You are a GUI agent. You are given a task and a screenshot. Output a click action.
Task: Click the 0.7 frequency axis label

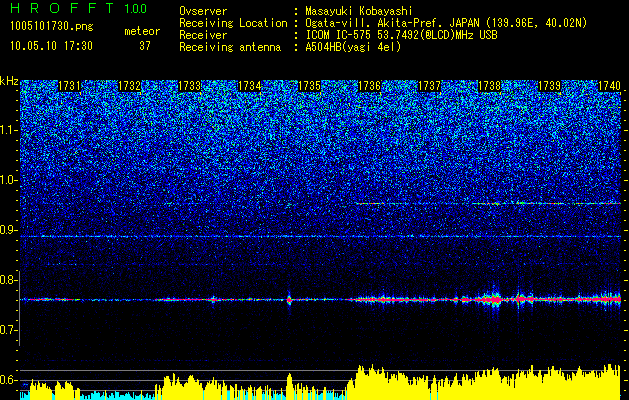click(9, 330)
